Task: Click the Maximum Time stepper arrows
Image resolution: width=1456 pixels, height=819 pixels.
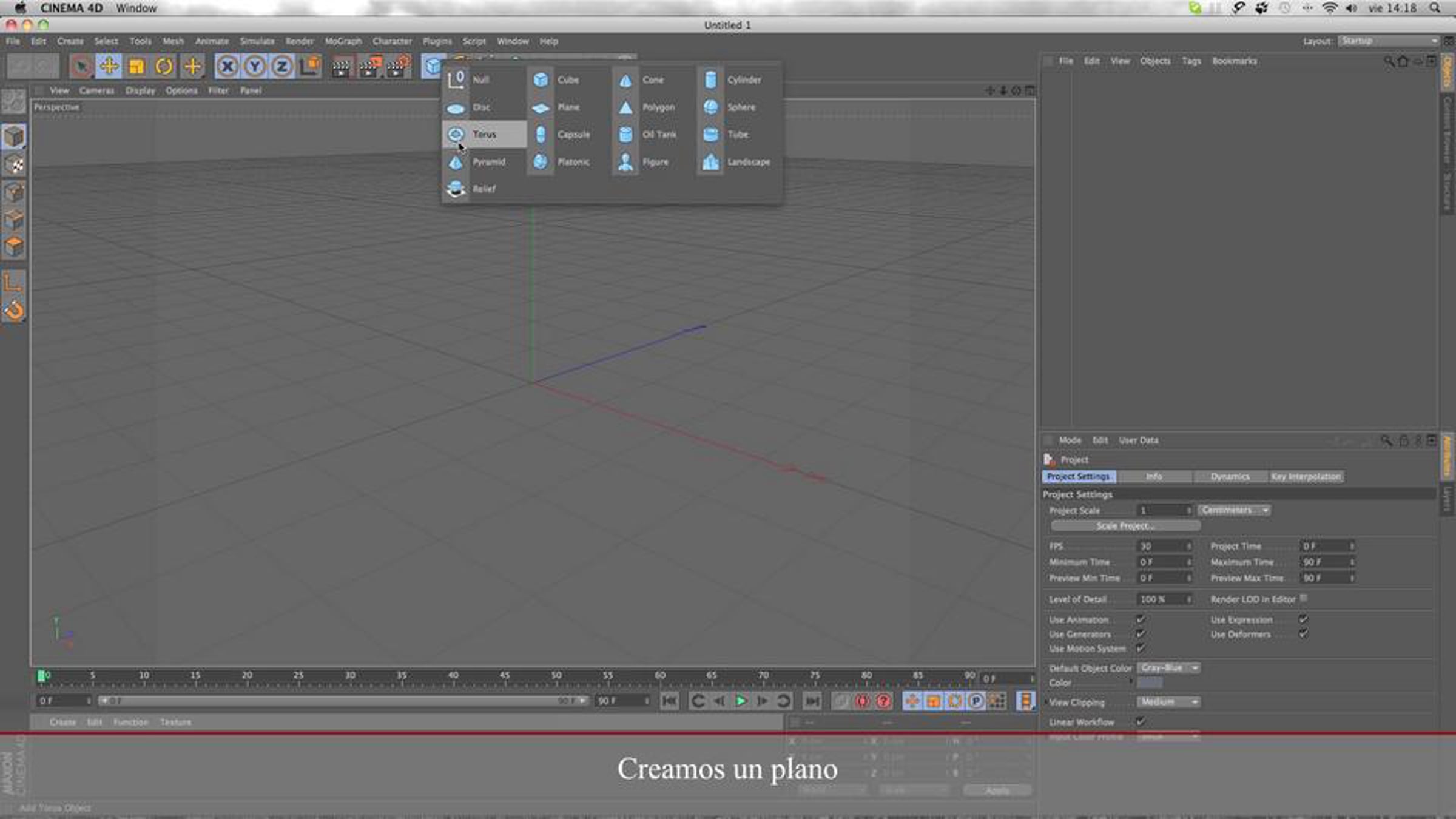Action: (1352, 562)
